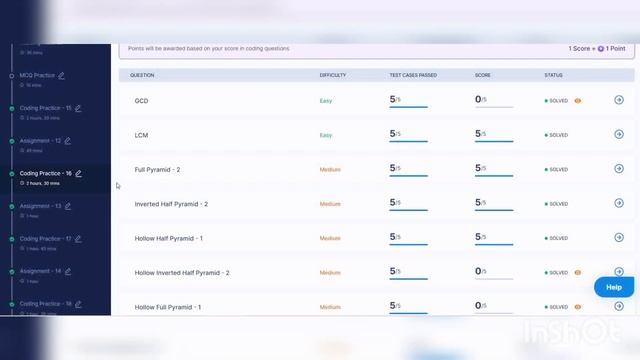
Task: Click pencil icon beside Coding Practice - 15
Action: tap(78, 108)
